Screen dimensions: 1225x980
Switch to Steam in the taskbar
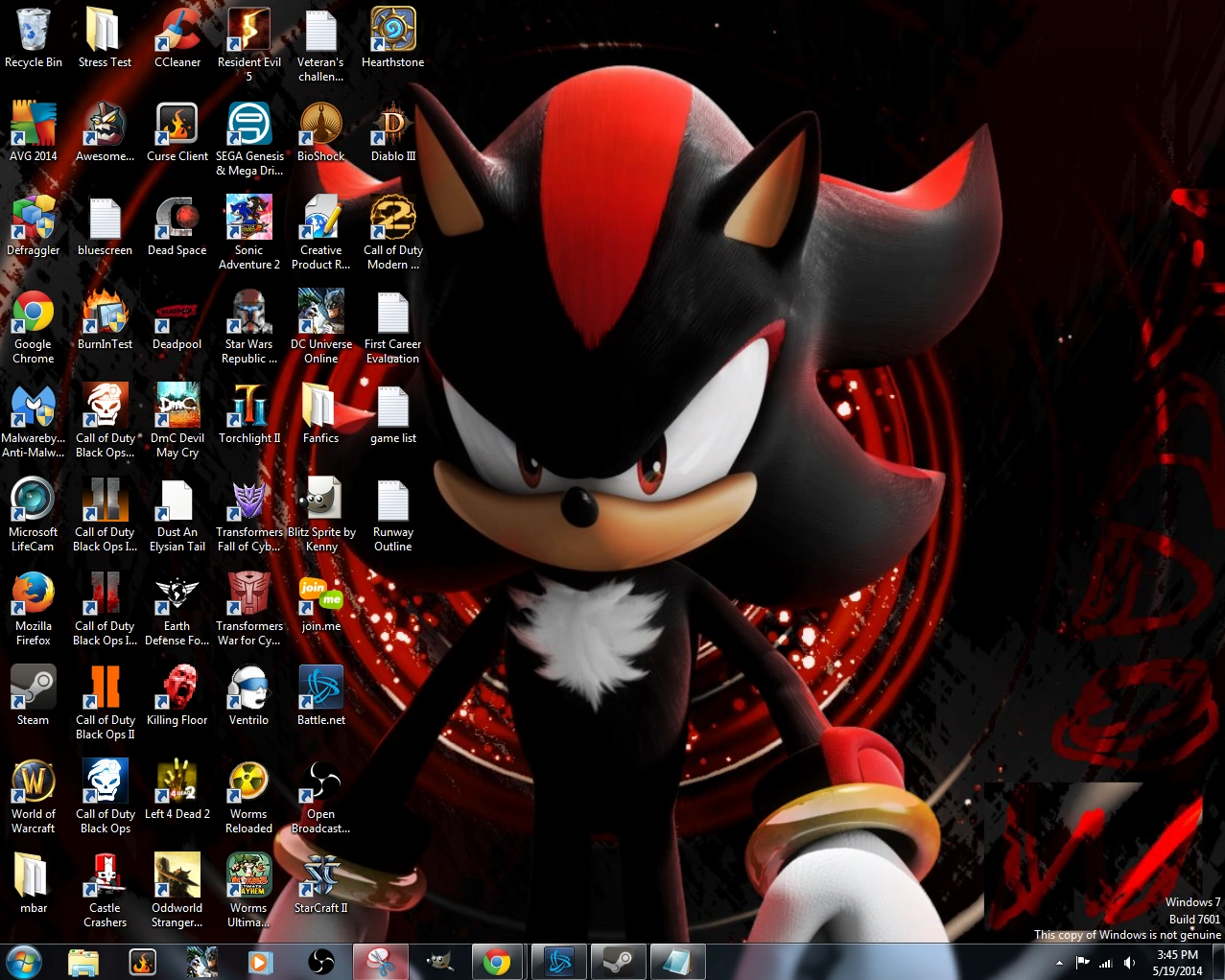pyautogui.click(x=617, y=962)
